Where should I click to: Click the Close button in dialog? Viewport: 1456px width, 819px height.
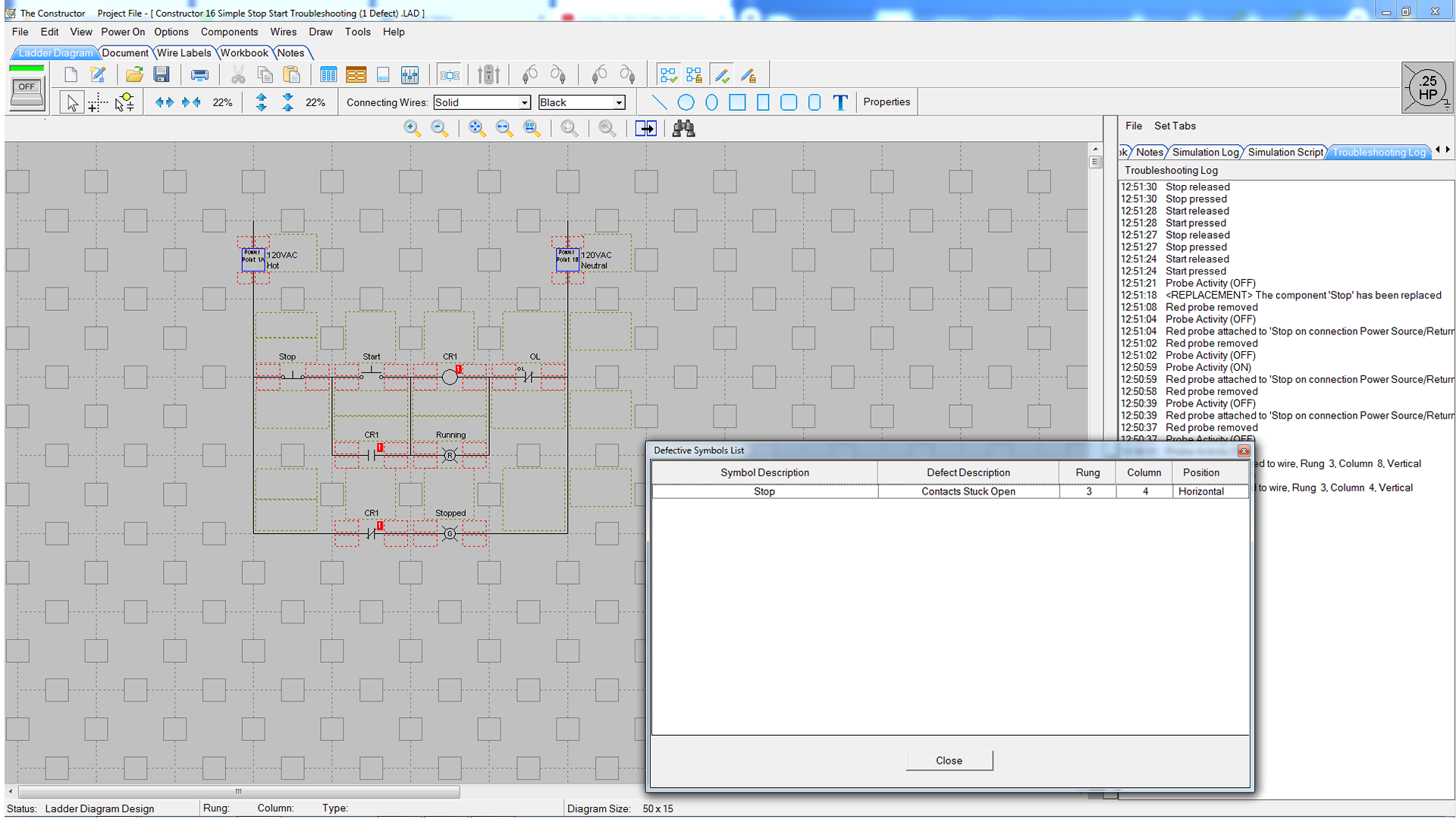pos(949,761)
